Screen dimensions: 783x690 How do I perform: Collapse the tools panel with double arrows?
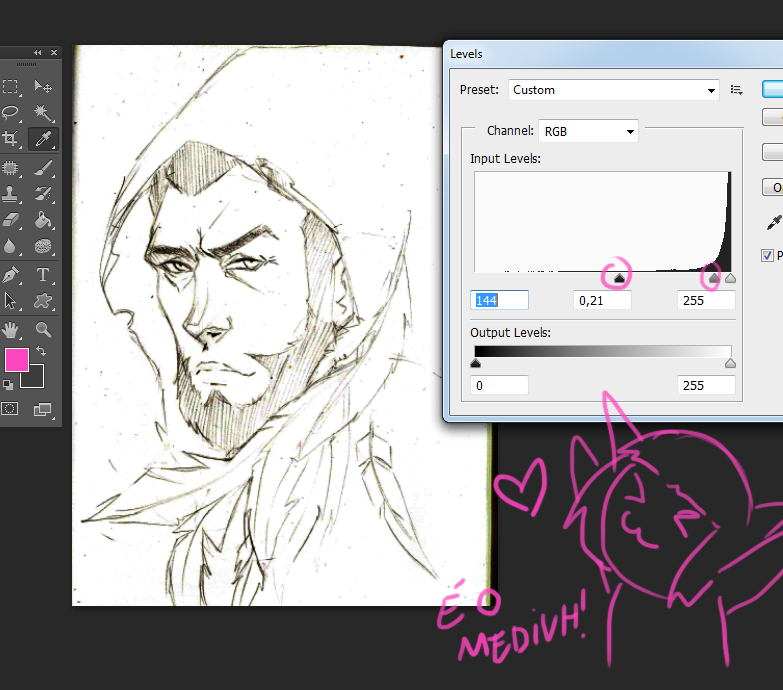point(38,52)
